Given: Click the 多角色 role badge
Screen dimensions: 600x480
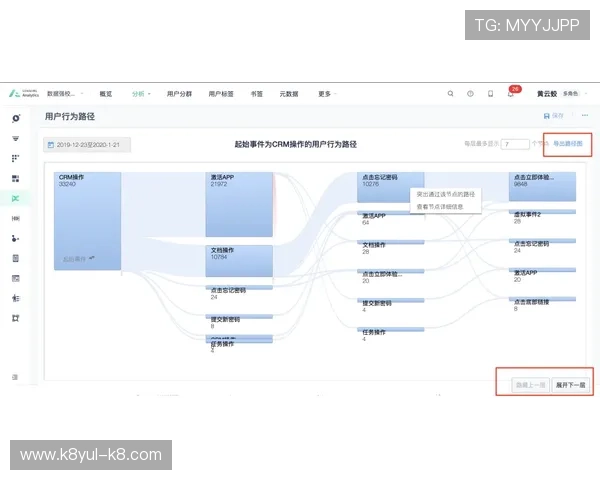Looking at the screenshot, I should coord(570,93).
